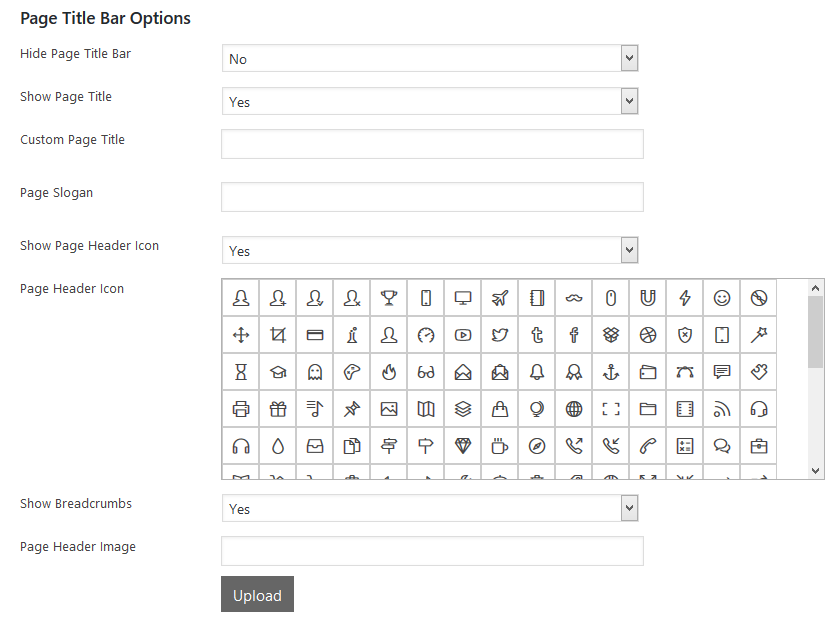Select the trophy icon

pyautogui.click(x=389, y=298)
